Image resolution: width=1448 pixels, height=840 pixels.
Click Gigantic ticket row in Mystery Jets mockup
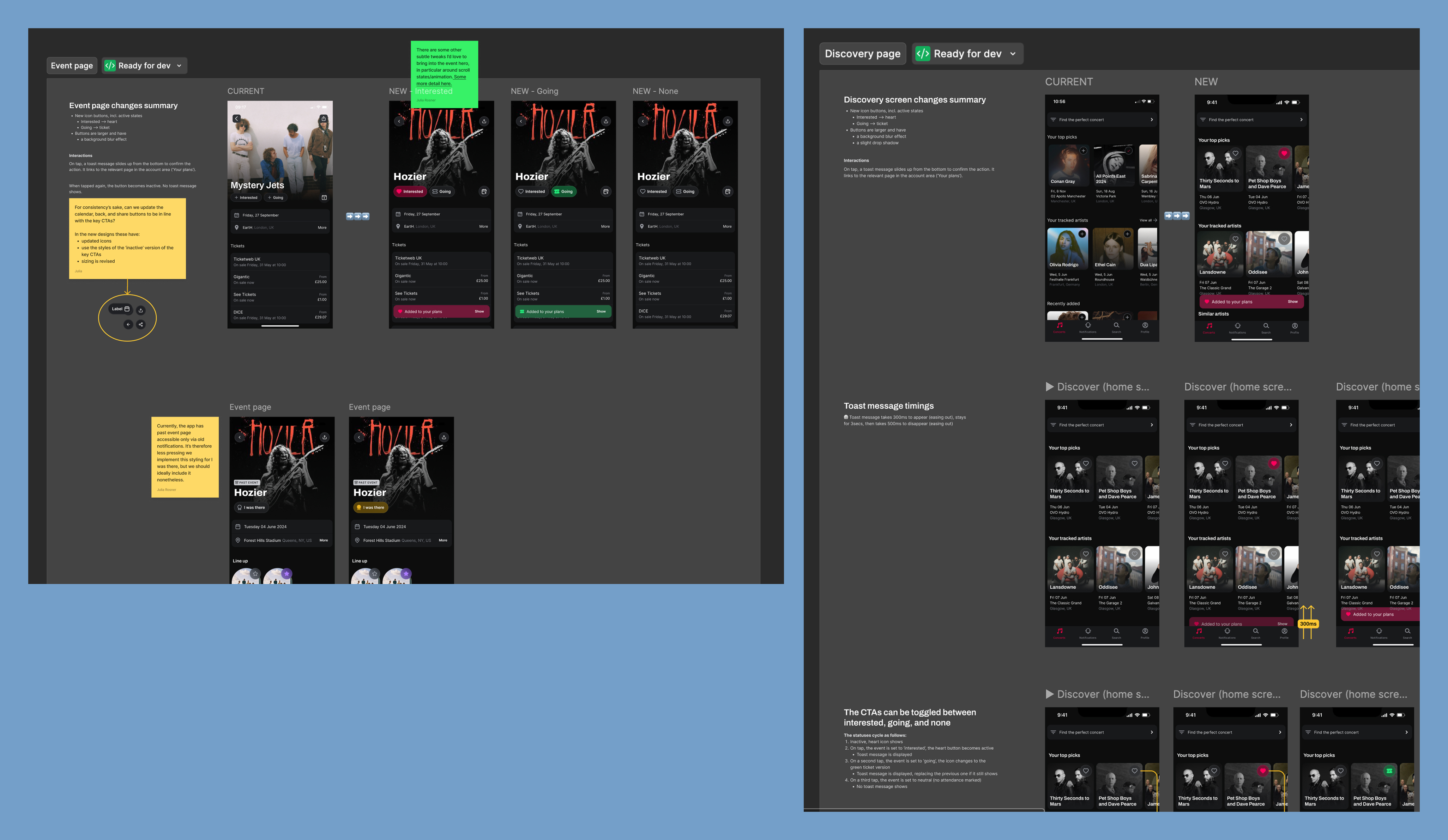click(280, 279)
